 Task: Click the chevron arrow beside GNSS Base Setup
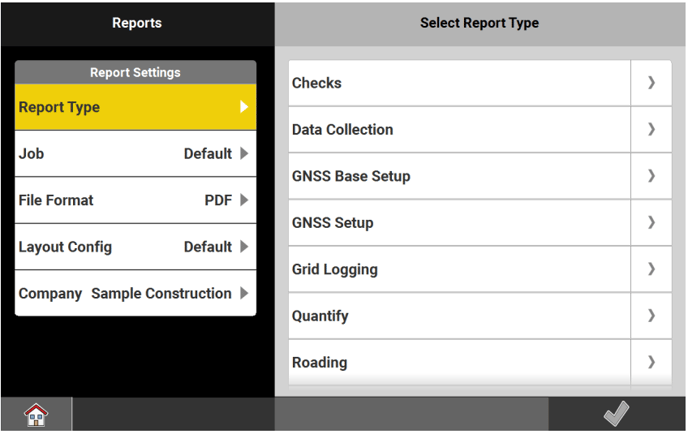pyautogui.click(x=651, y=176)
